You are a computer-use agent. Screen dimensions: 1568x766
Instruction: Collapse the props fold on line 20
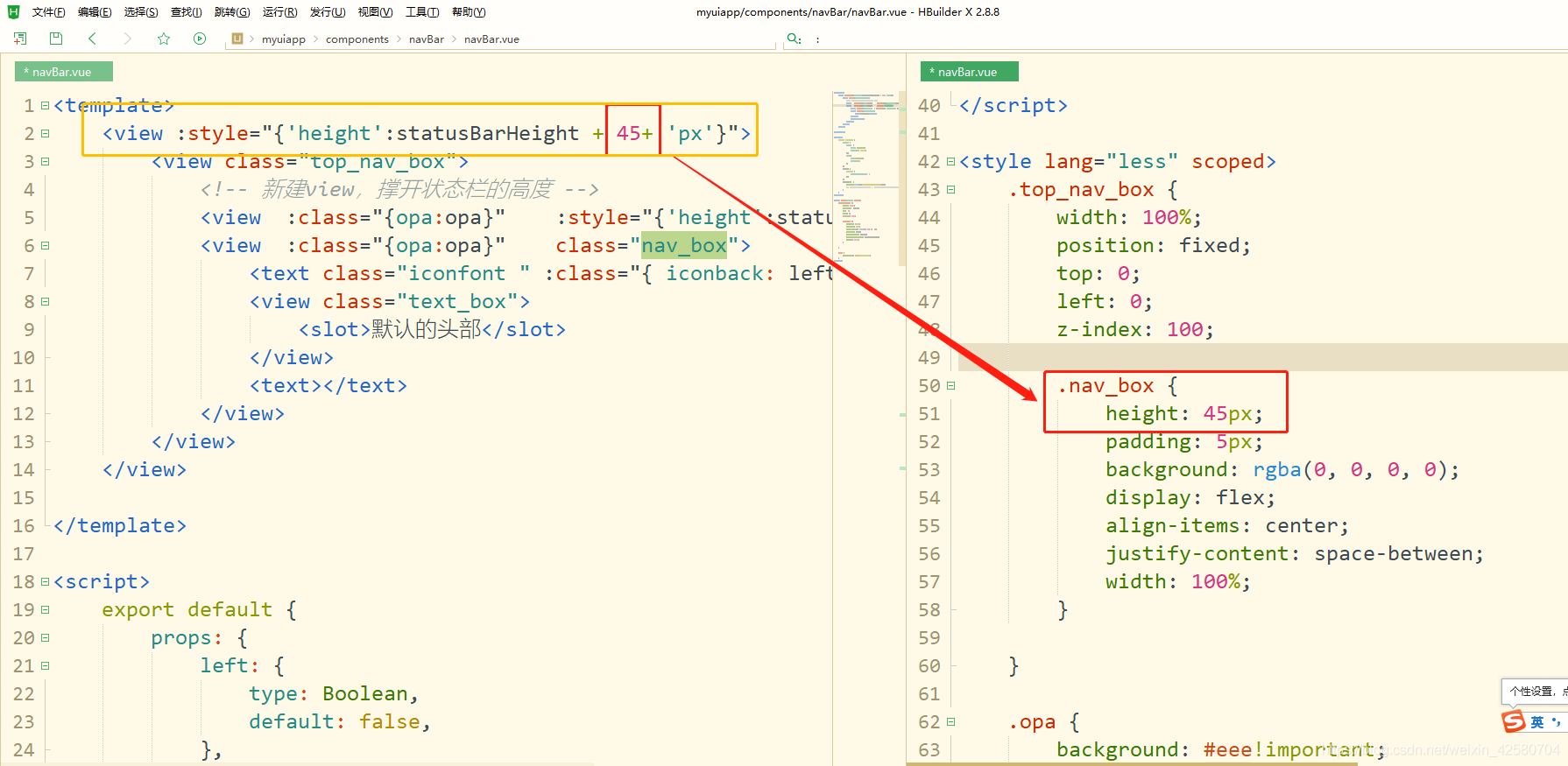[45, 638]
